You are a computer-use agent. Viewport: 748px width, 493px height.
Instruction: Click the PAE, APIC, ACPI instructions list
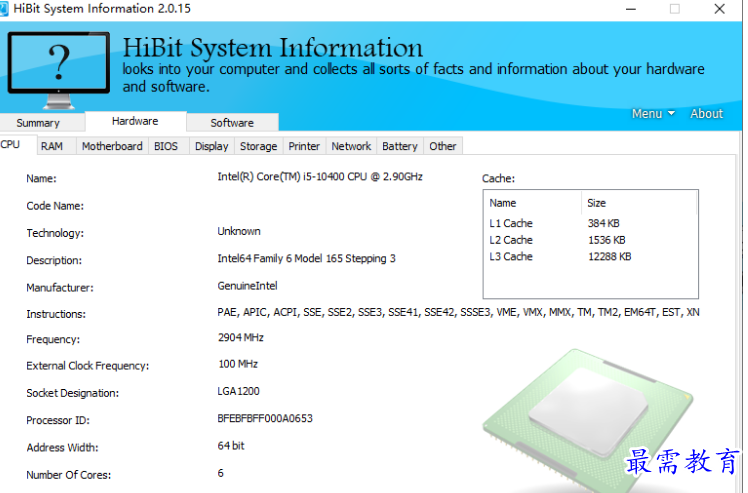point(458,312)
